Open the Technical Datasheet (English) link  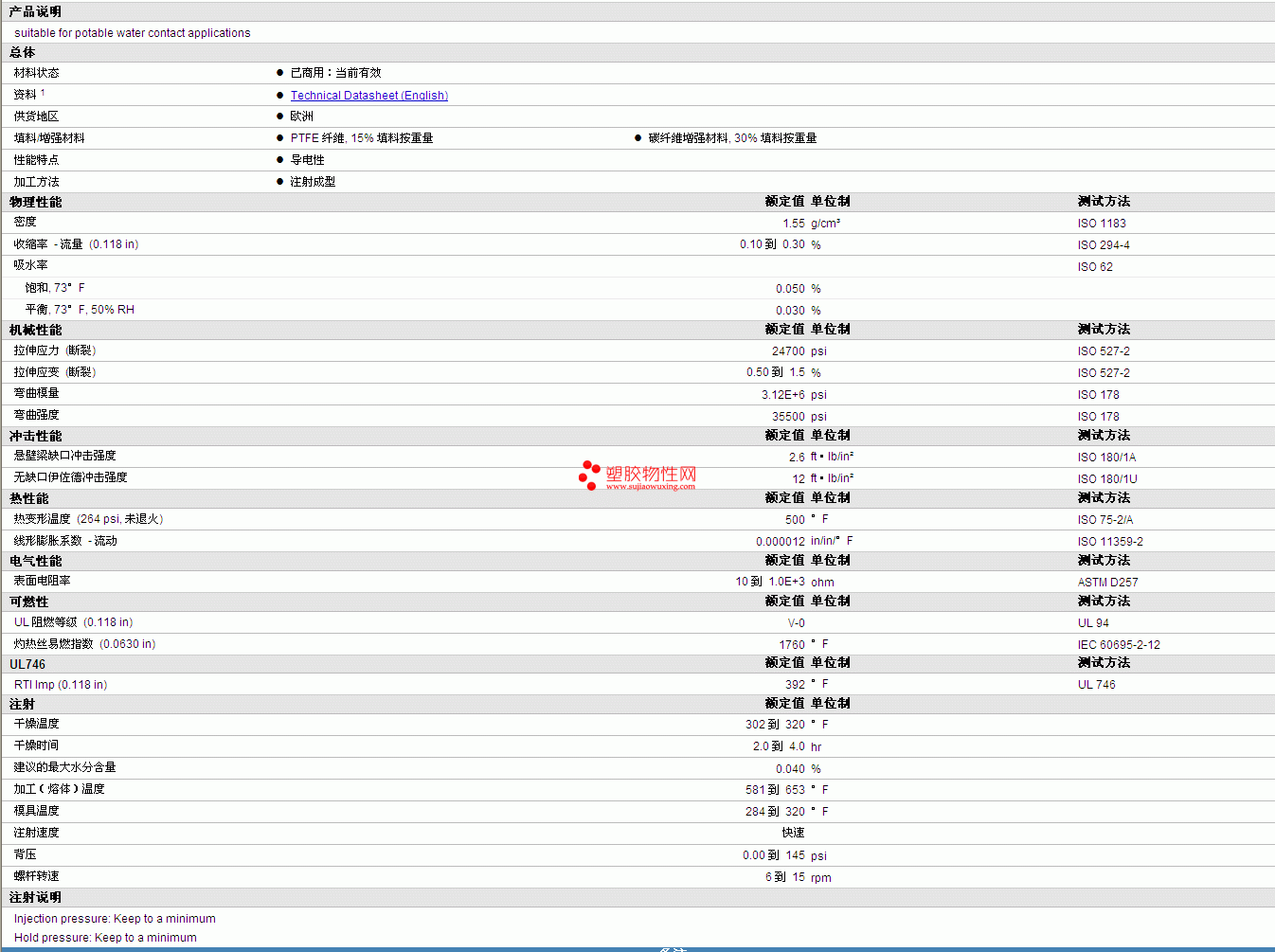[369, 96]
